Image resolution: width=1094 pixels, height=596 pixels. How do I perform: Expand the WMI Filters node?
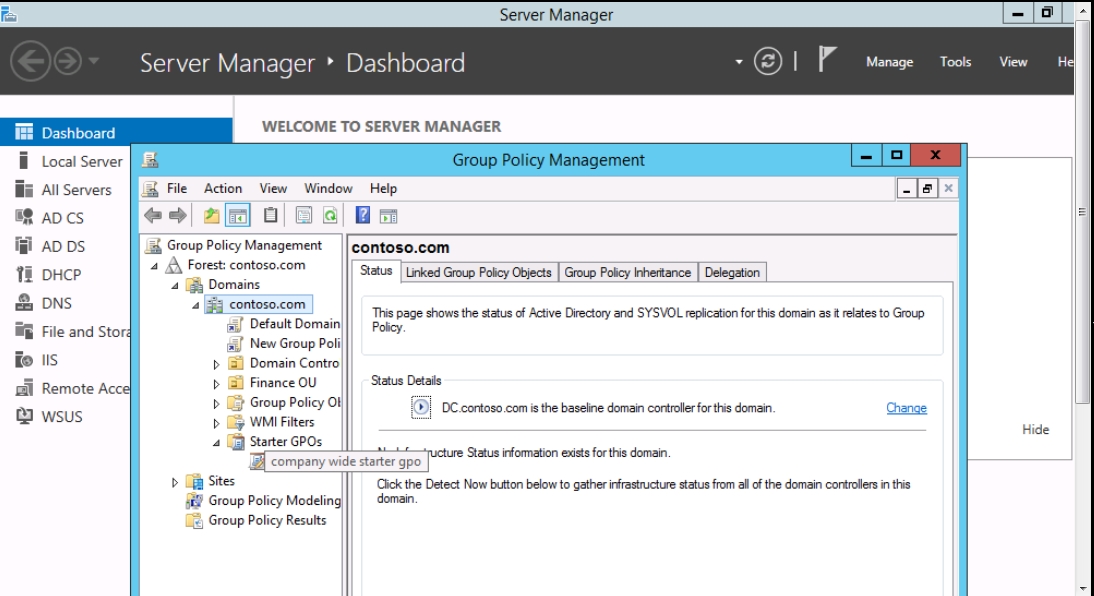pyautogui.click(x=216, y=423)
